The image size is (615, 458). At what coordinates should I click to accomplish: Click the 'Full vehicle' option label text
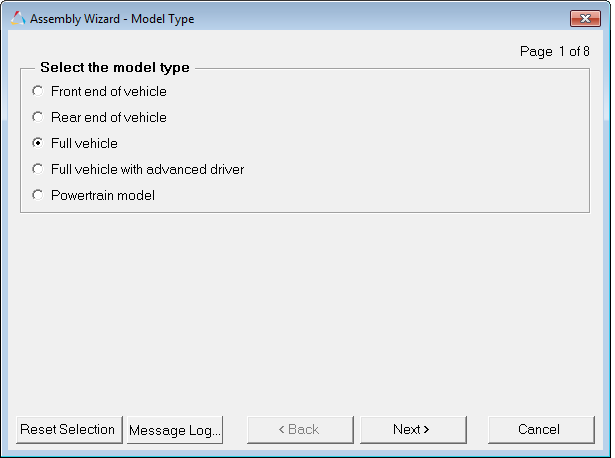click(84, 143)
